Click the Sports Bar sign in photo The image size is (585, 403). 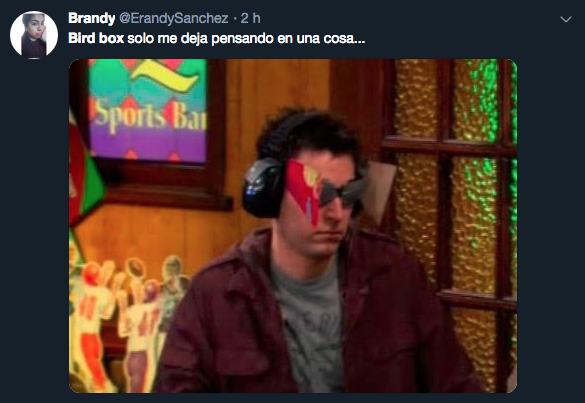(147, 110)
